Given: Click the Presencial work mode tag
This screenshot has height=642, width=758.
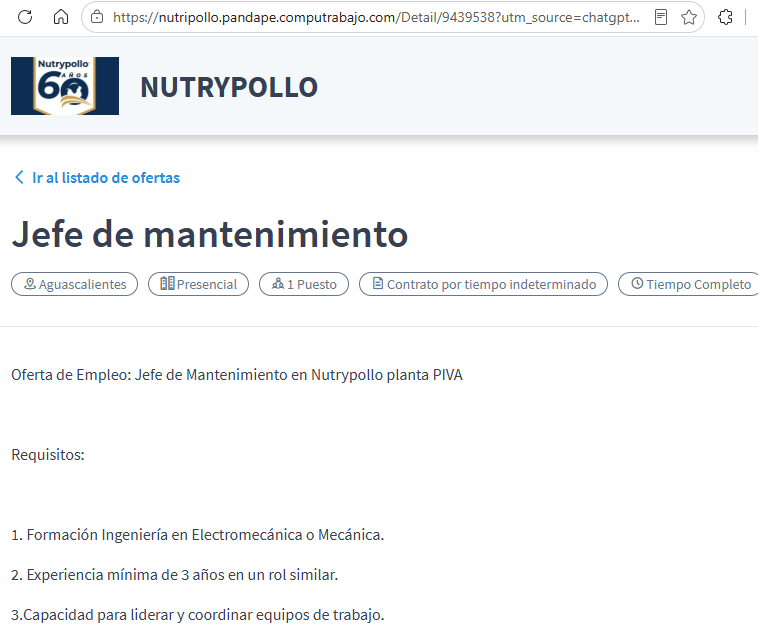Looking at the screenshot, I should 198,284.
